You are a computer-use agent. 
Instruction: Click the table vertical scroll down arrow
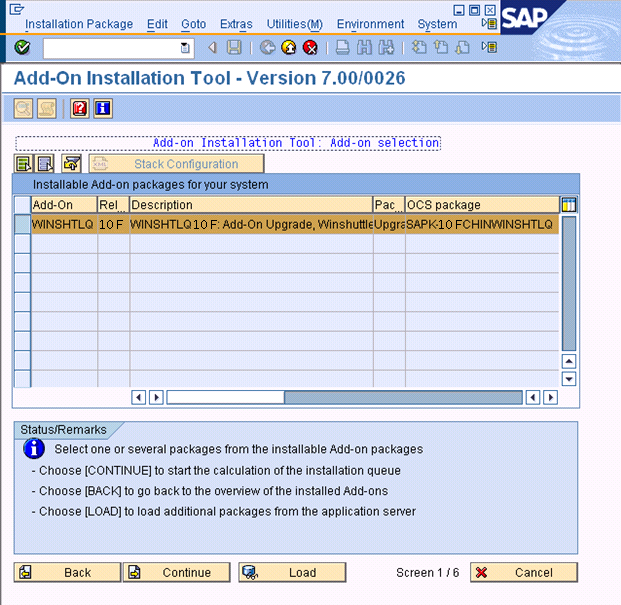coord(569,379)
